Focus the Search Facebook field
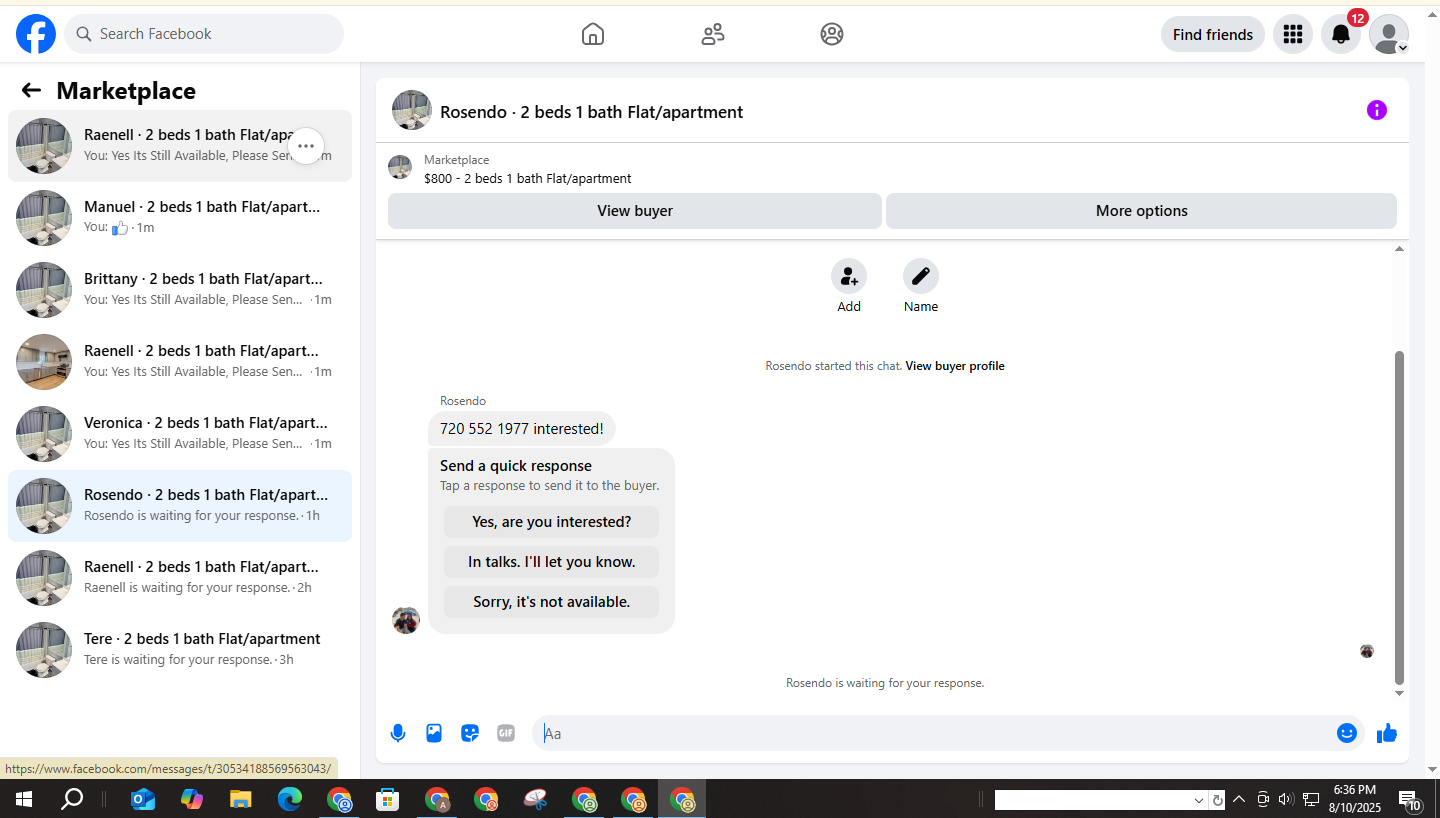 point(204,34)
